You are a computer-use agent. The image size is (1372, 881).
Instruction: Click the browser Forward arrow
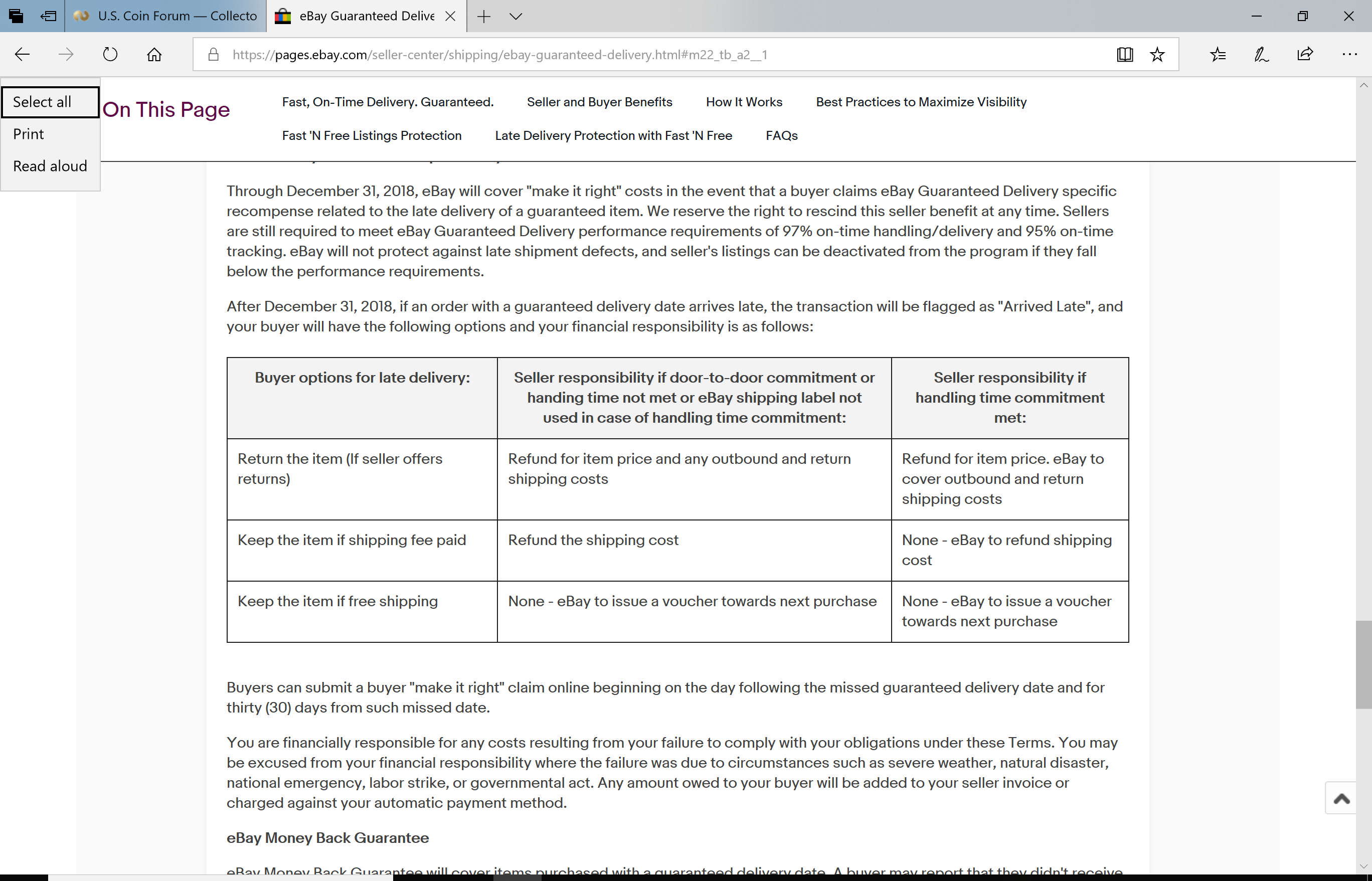[x=66, y=54]
